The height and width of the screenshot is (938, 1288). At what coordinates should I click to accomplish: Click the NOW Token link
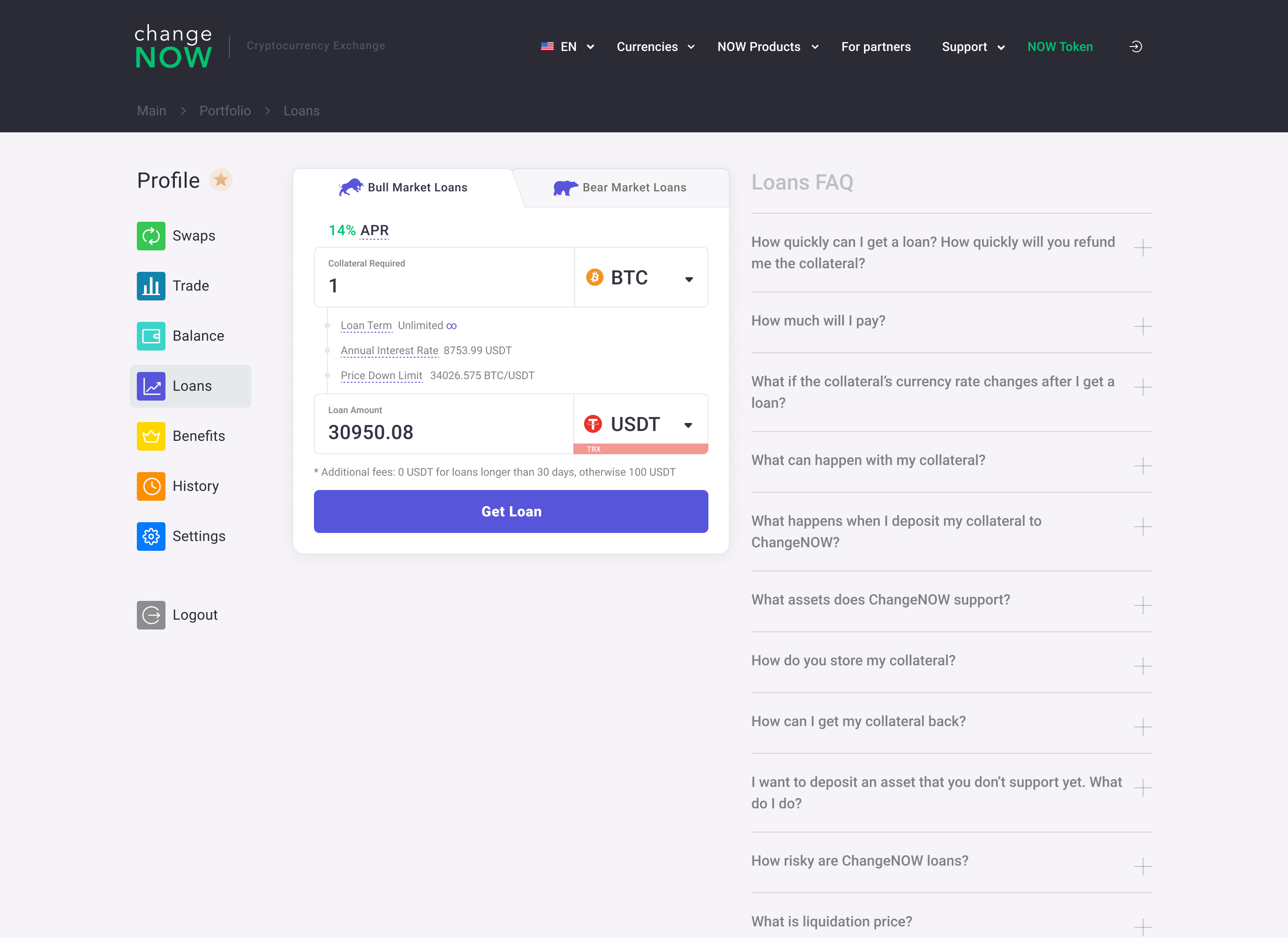[1060, 46]
